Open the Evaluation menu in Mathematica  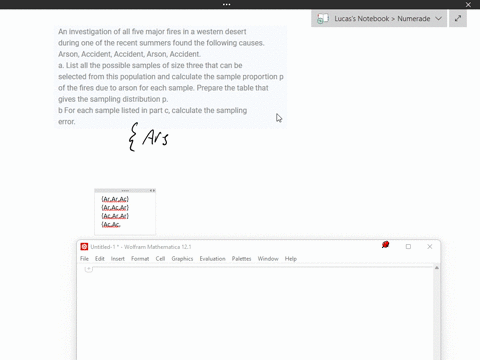212,259
